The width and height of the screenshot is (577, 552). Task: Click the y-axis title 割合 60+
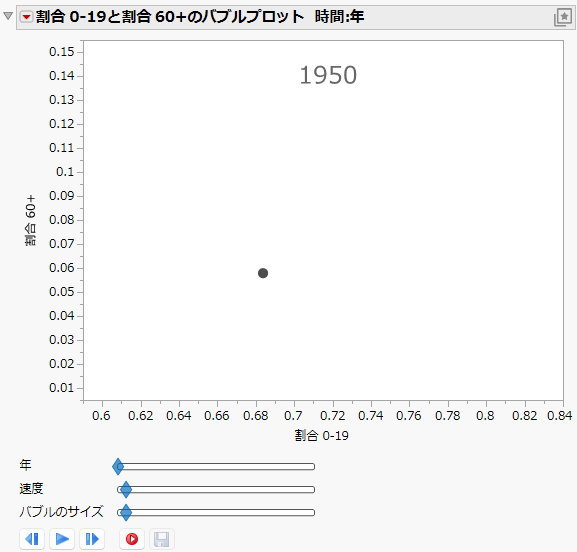pos(31,220)
